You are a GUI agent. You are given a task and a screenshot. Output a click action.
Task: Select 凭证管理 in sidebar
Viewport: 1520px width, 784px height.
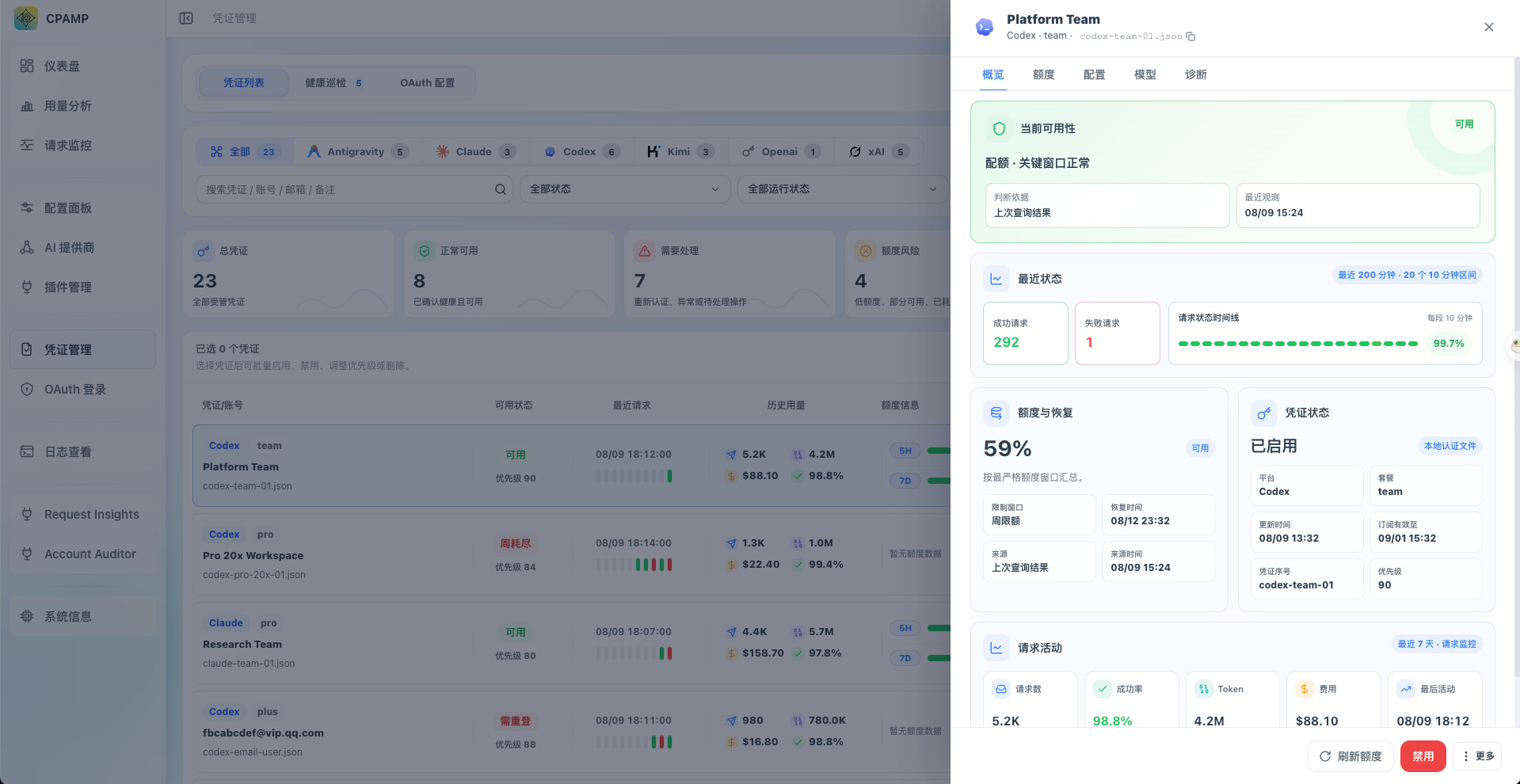82,350
